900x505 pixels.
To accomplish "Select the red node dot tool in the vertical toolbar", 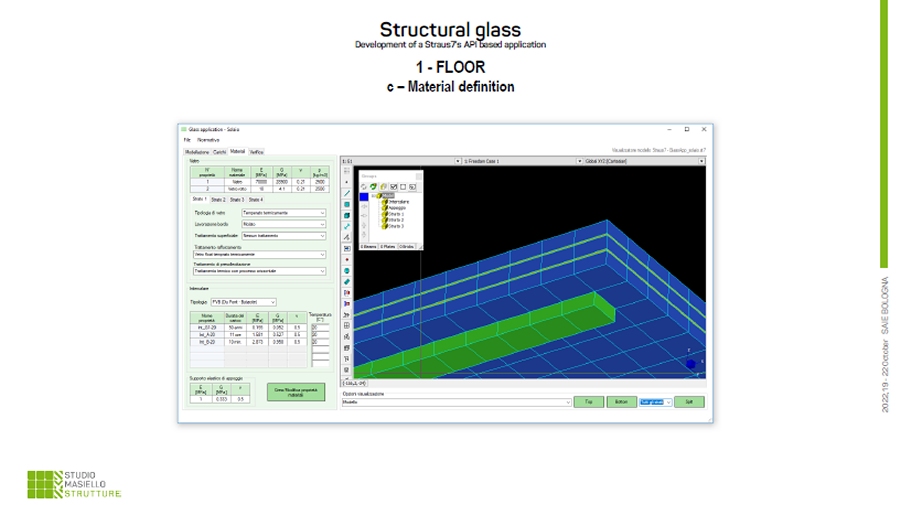I will pyautogui.click(x=347, y=258).
